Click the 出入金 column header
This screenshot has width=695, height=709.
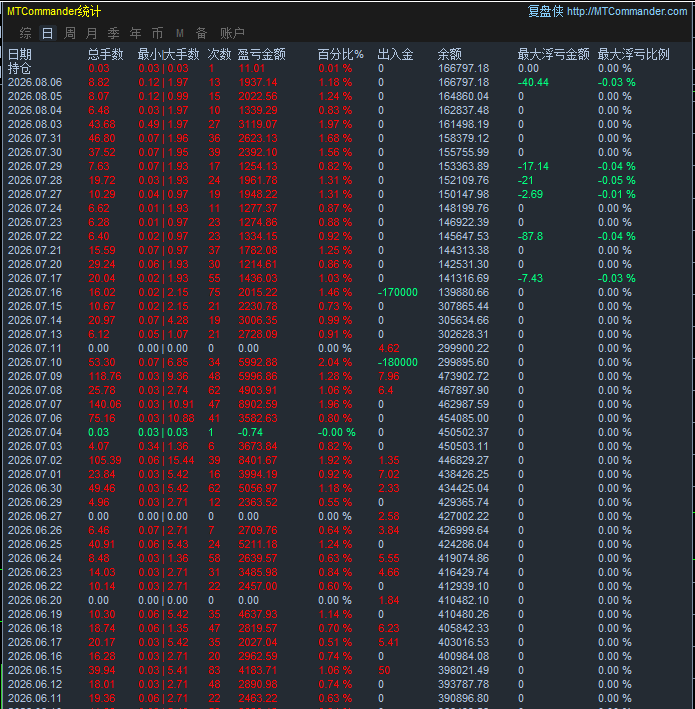(x=396, y=55)
